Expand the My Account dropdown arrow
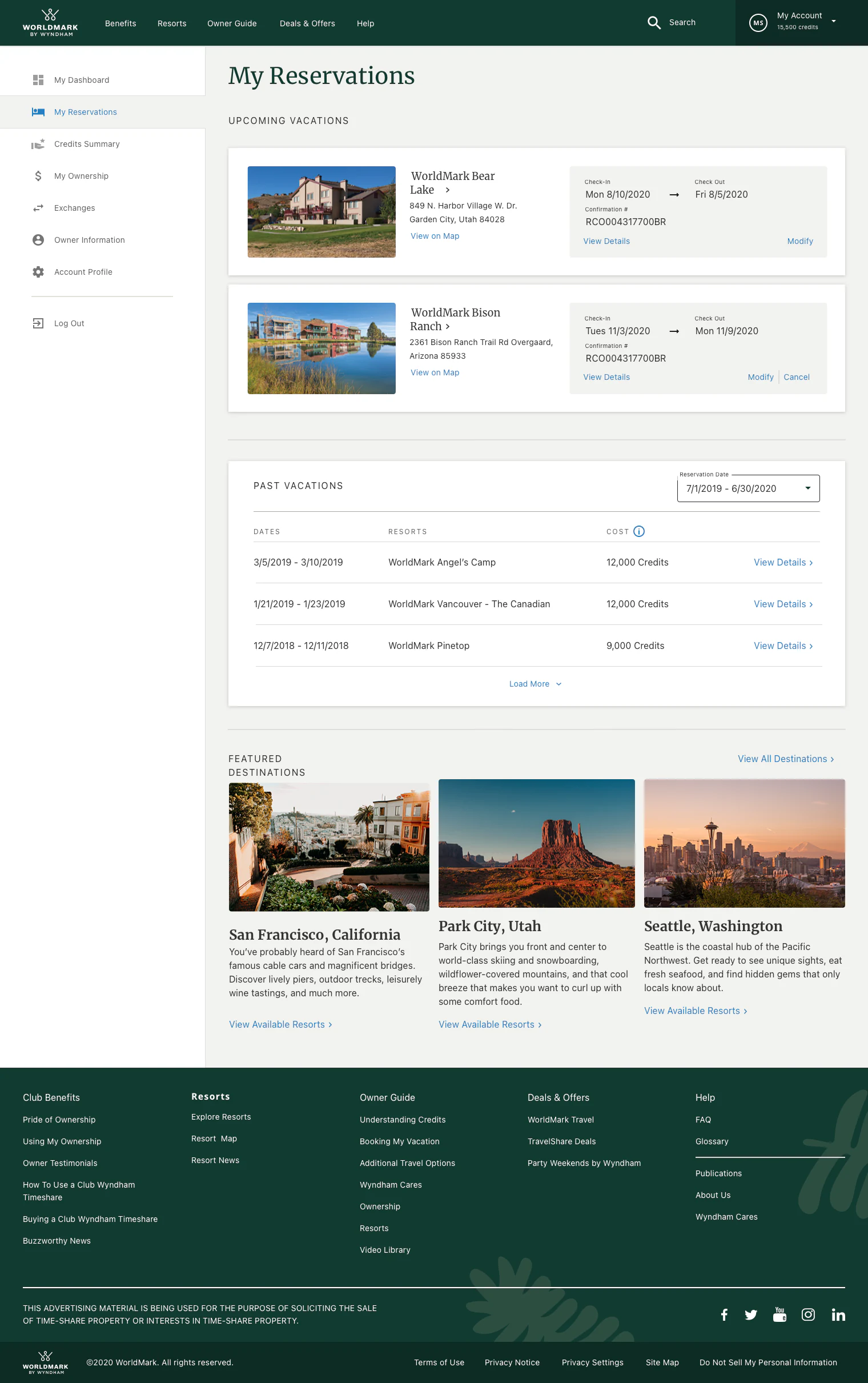 [834, 21]
